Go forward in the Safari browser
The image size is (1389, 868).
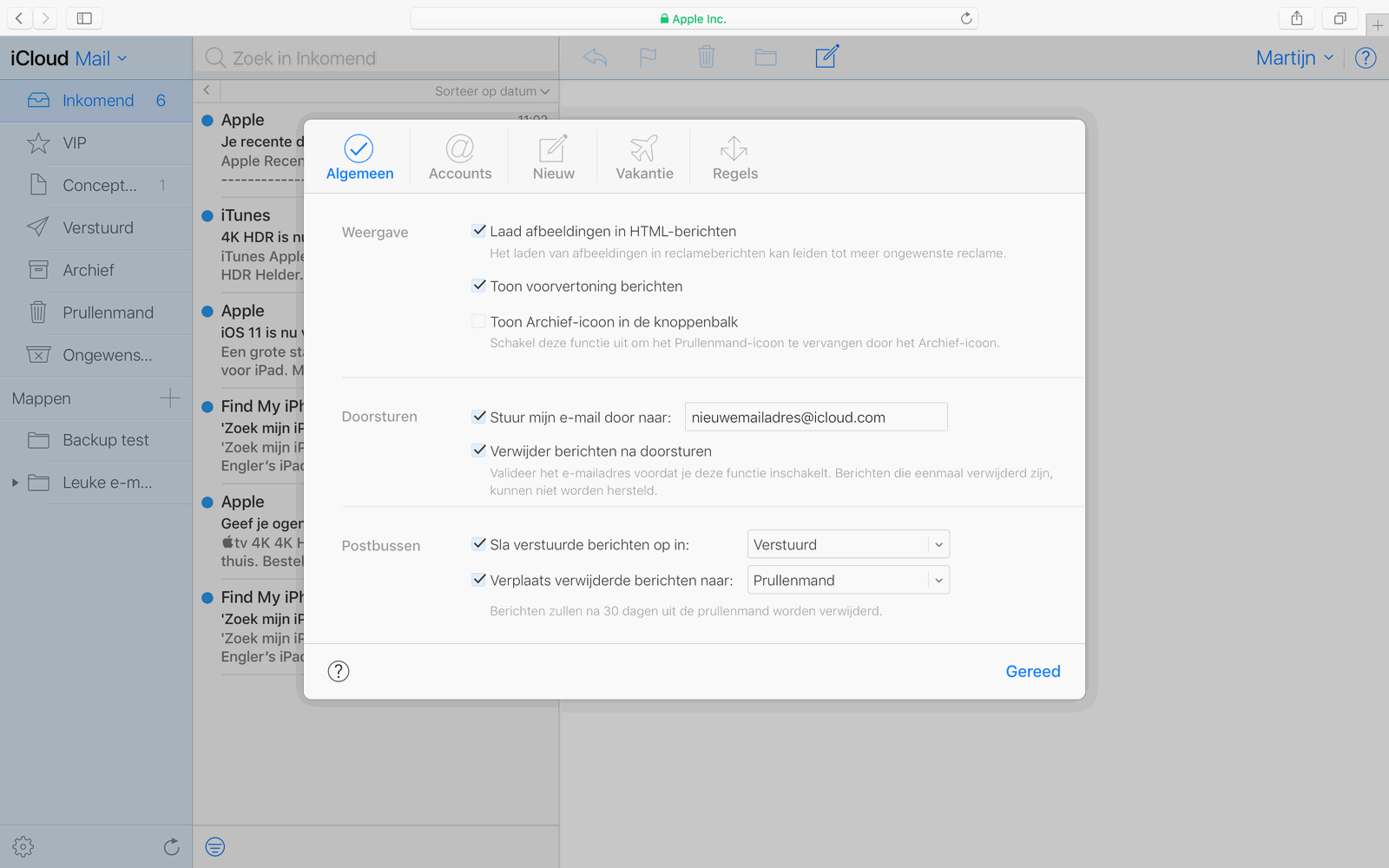click(x=45, y=18)
